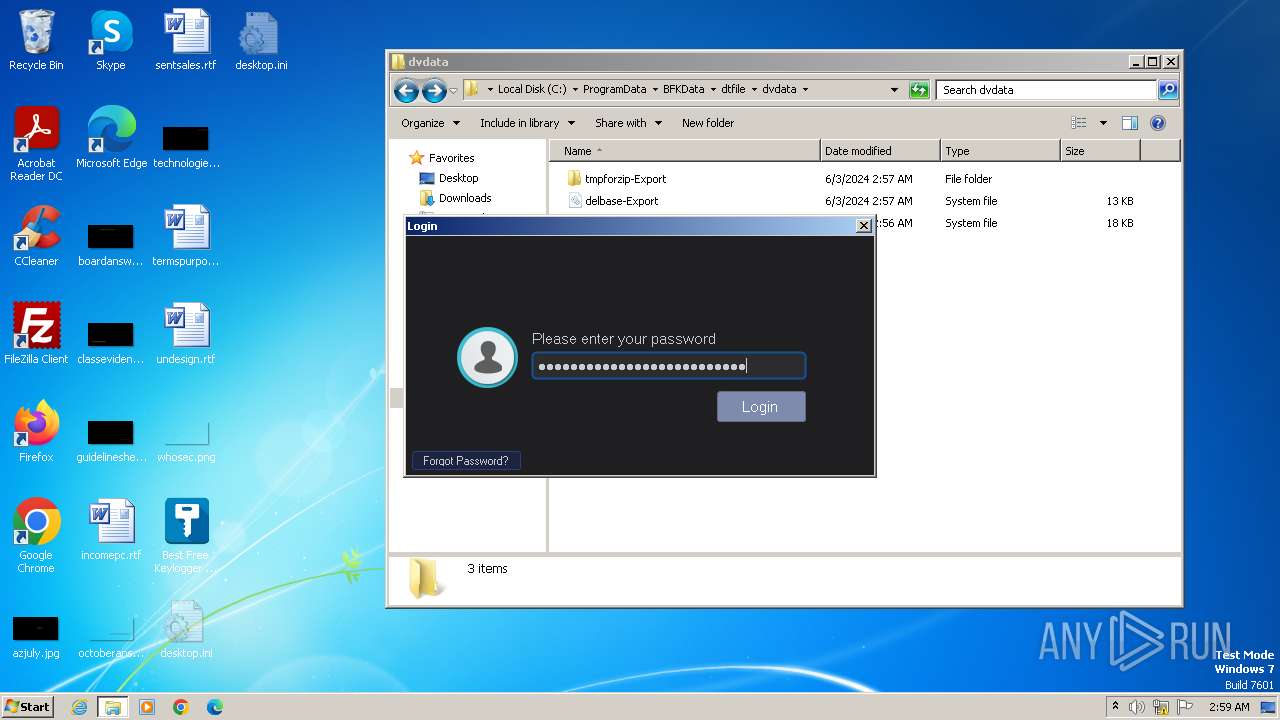This screenshot has width=1280, height=720.
Task: Expand arrow after dvdata breadcrumb
Action: coord(804,89)
